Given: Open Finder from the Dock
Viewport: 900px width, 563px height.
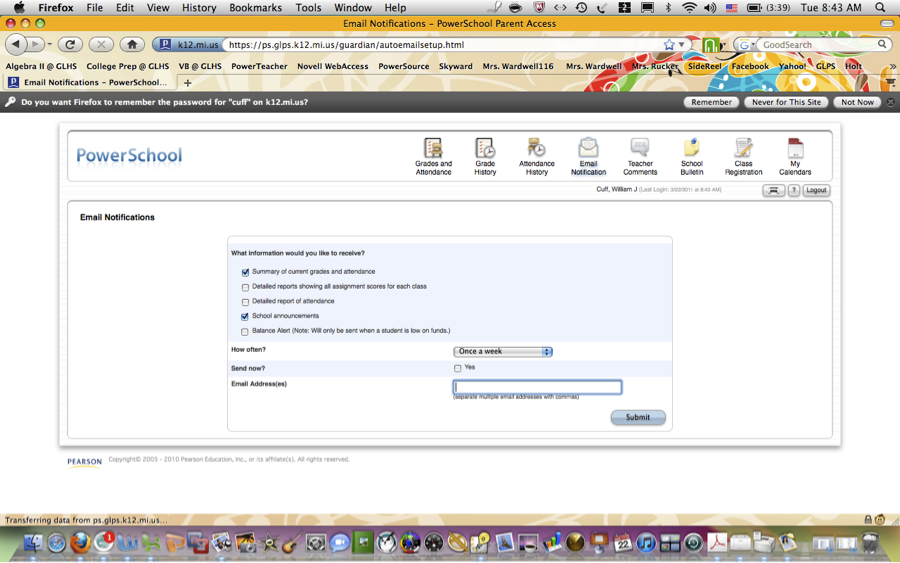Looking at the screenshot, I should 33,542.
